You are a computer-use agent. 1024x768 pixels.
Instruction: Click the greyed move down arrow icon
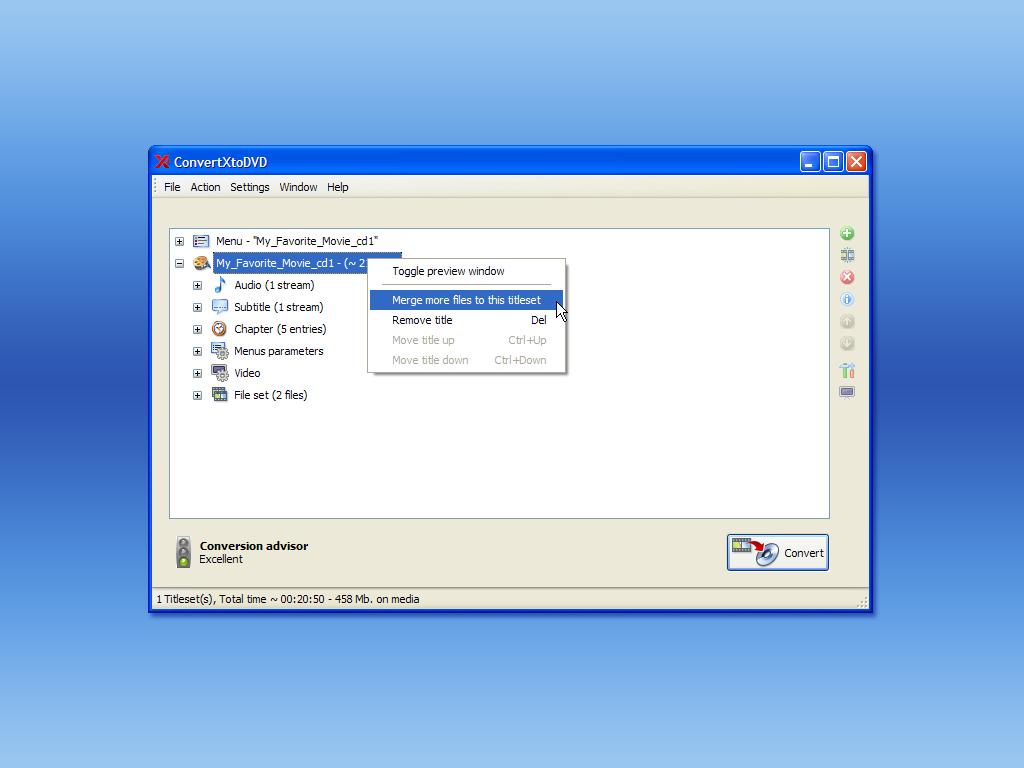point(847,344)
